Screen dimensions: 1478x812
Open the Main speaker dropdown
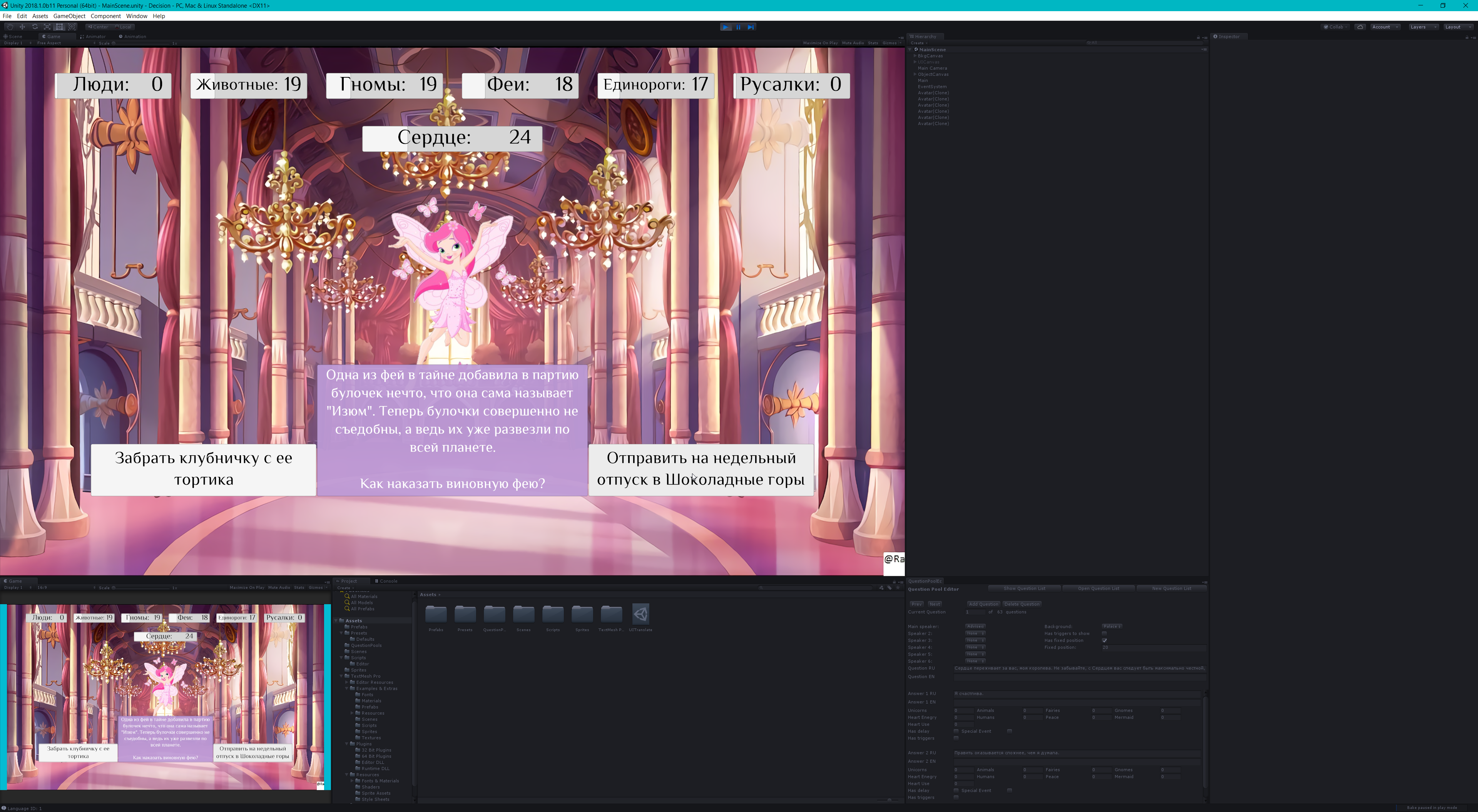975,627
